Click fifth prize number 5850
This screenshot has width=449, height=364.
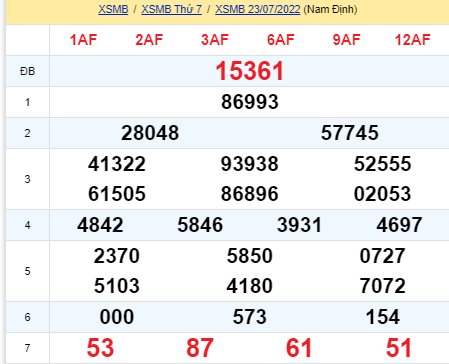point(250,256)
